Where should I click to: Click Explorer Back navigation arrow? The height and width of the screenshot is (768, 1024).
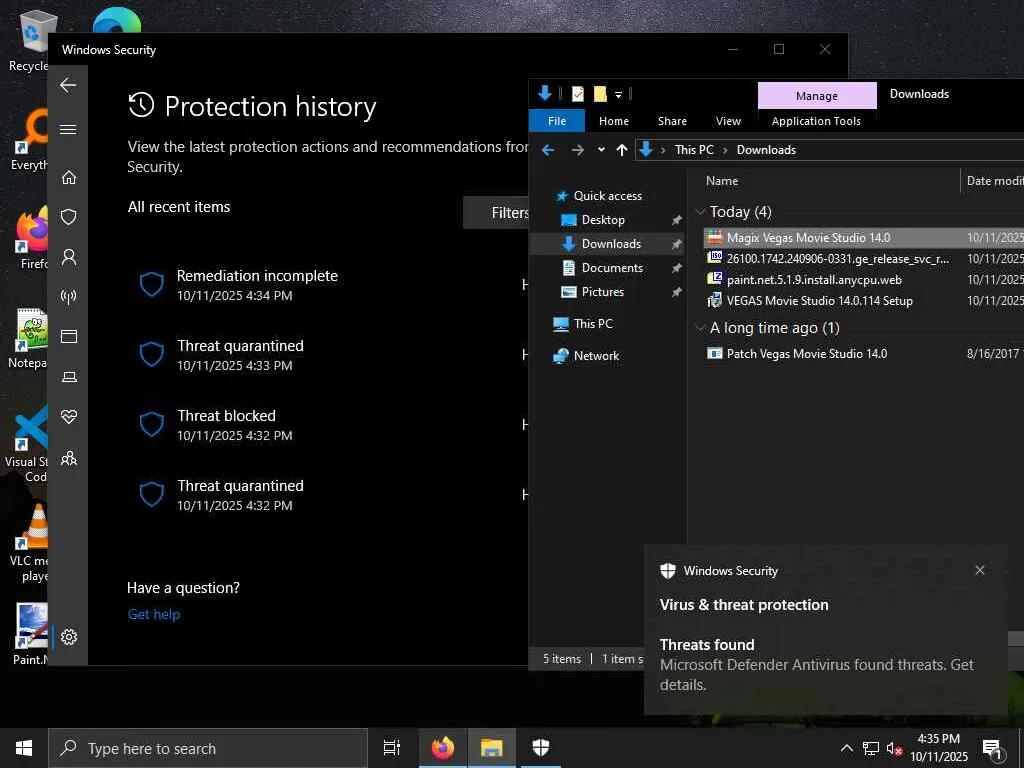(x=548, y=150)
